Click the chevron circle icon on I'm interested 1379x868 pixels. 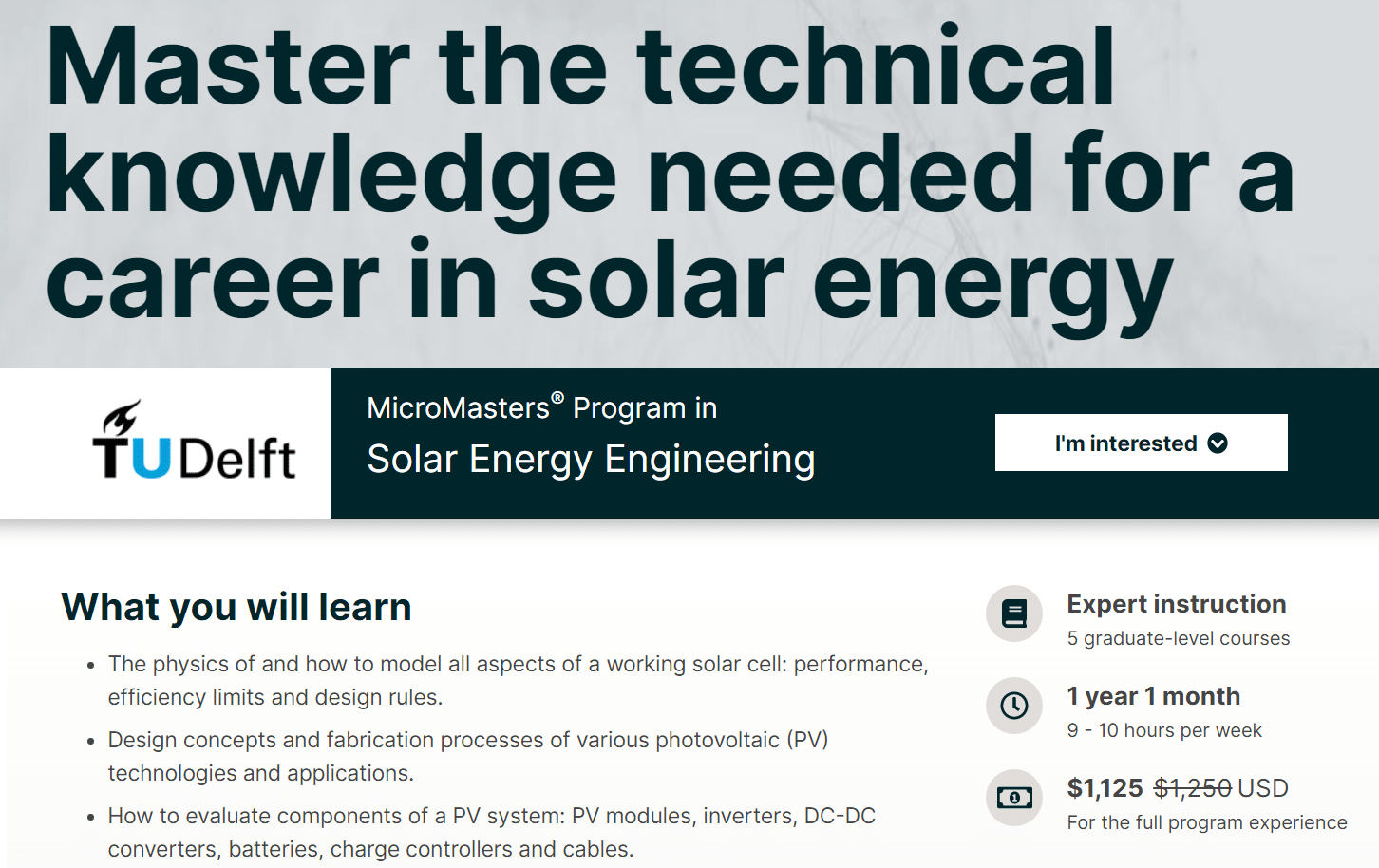[x=1218, y=443]
